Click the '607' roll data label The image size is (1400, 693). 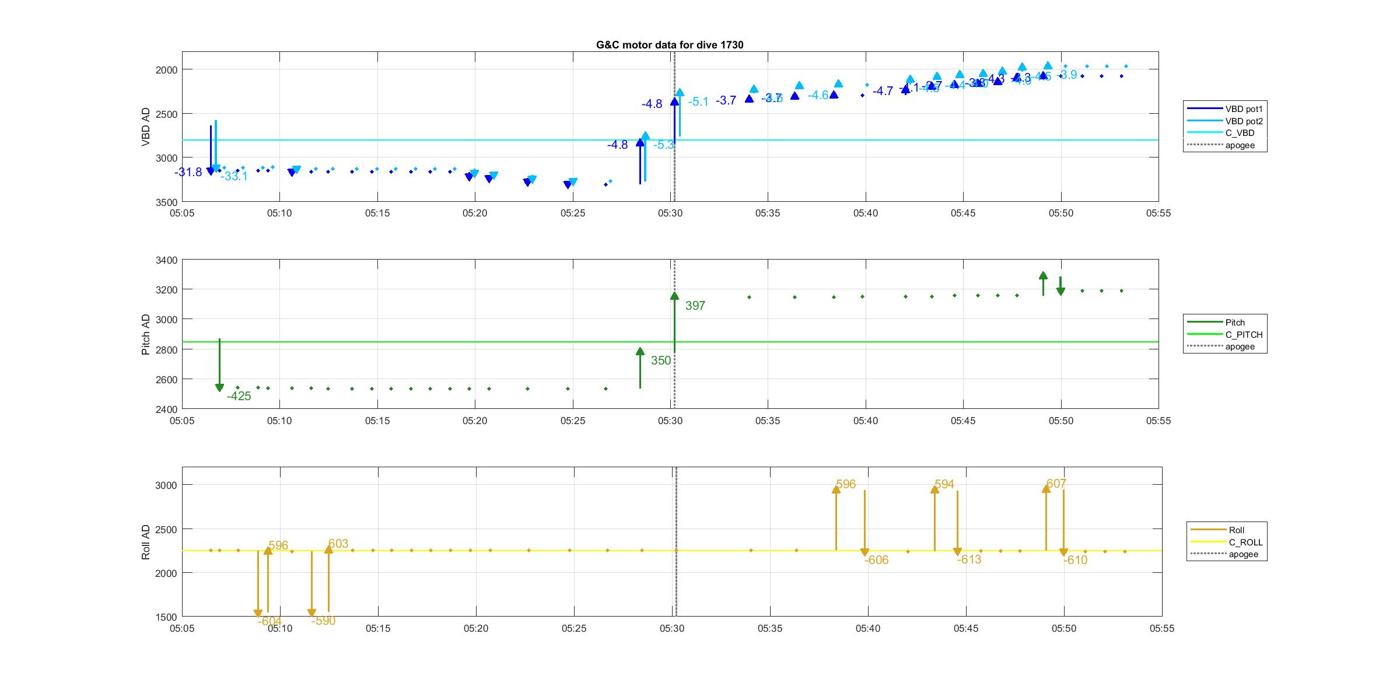pyautogui.click(x=1056, y=484)
